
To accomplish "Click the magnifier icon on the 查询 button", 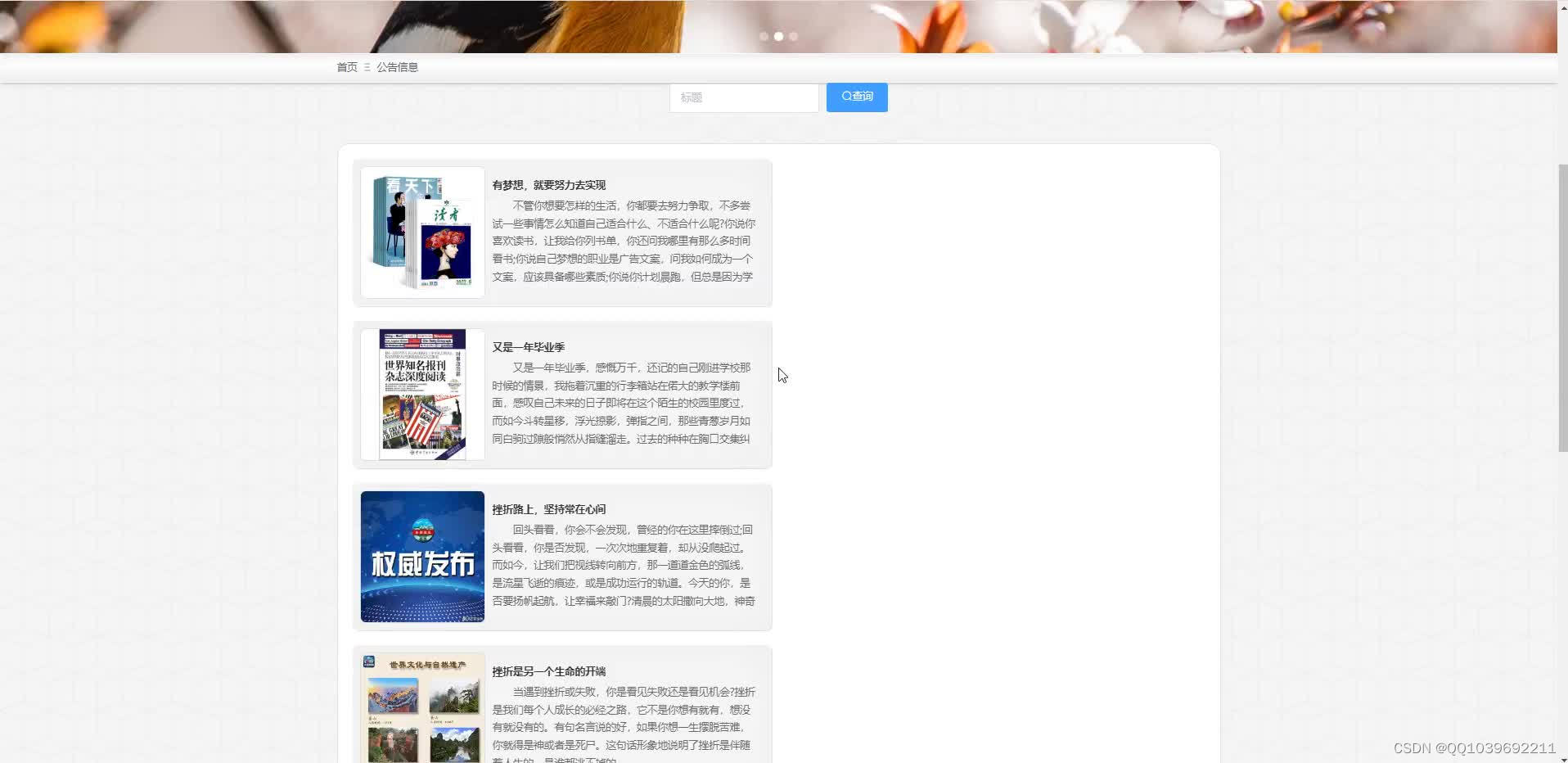I will click(x=845, y=97).
